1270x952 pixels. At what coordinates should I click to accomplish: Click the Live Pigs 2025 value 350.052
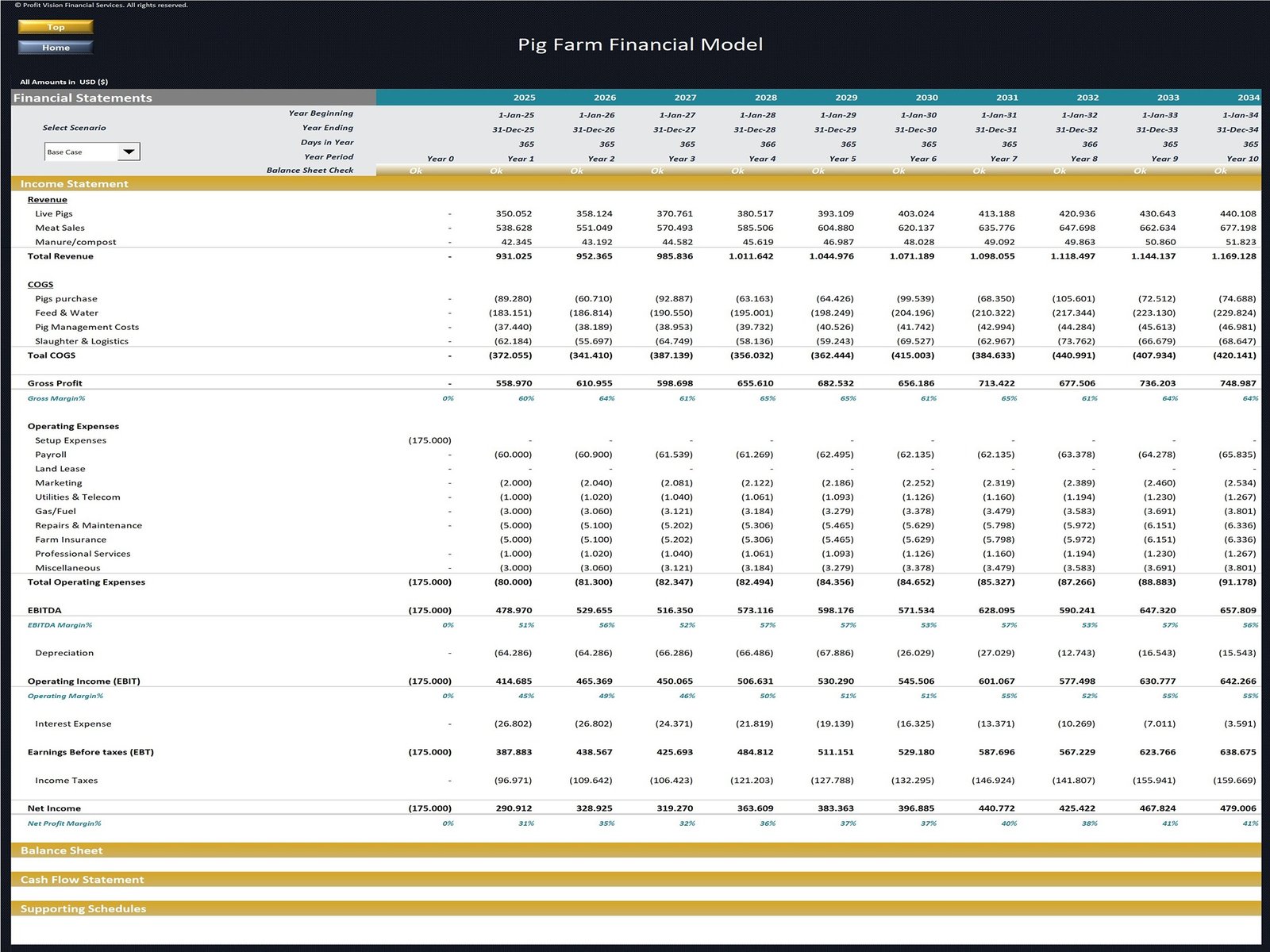pos(514,214)
